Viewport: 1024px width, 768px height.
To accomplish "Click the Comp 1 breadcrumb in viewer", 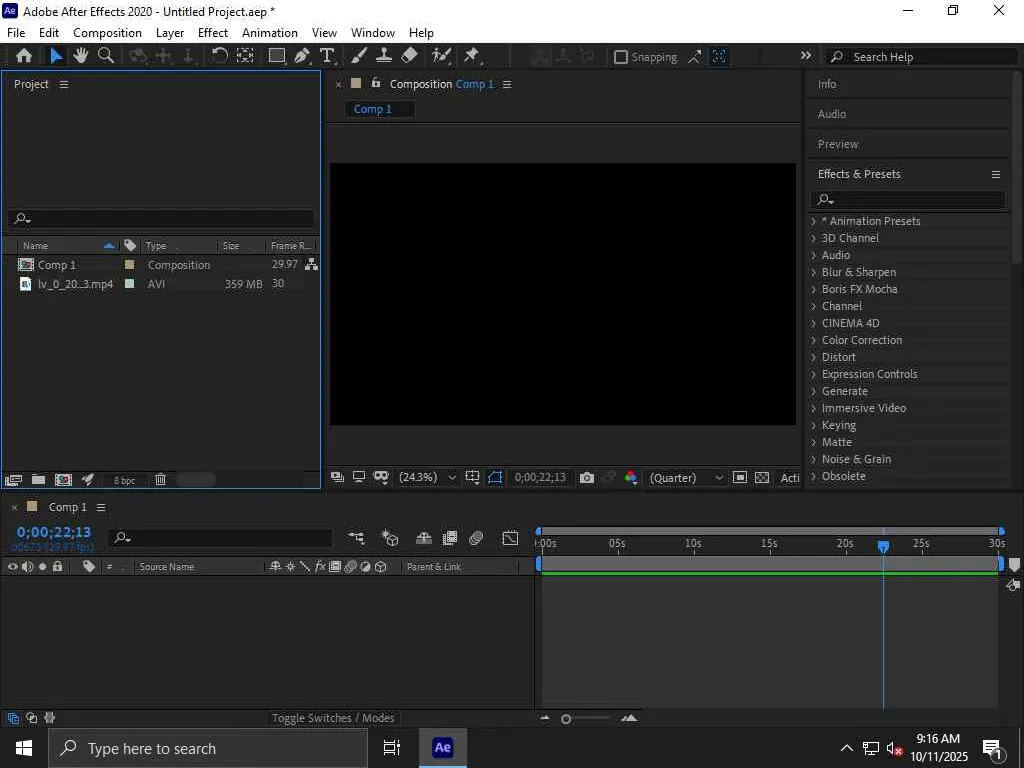I will (x=373, y=109).
